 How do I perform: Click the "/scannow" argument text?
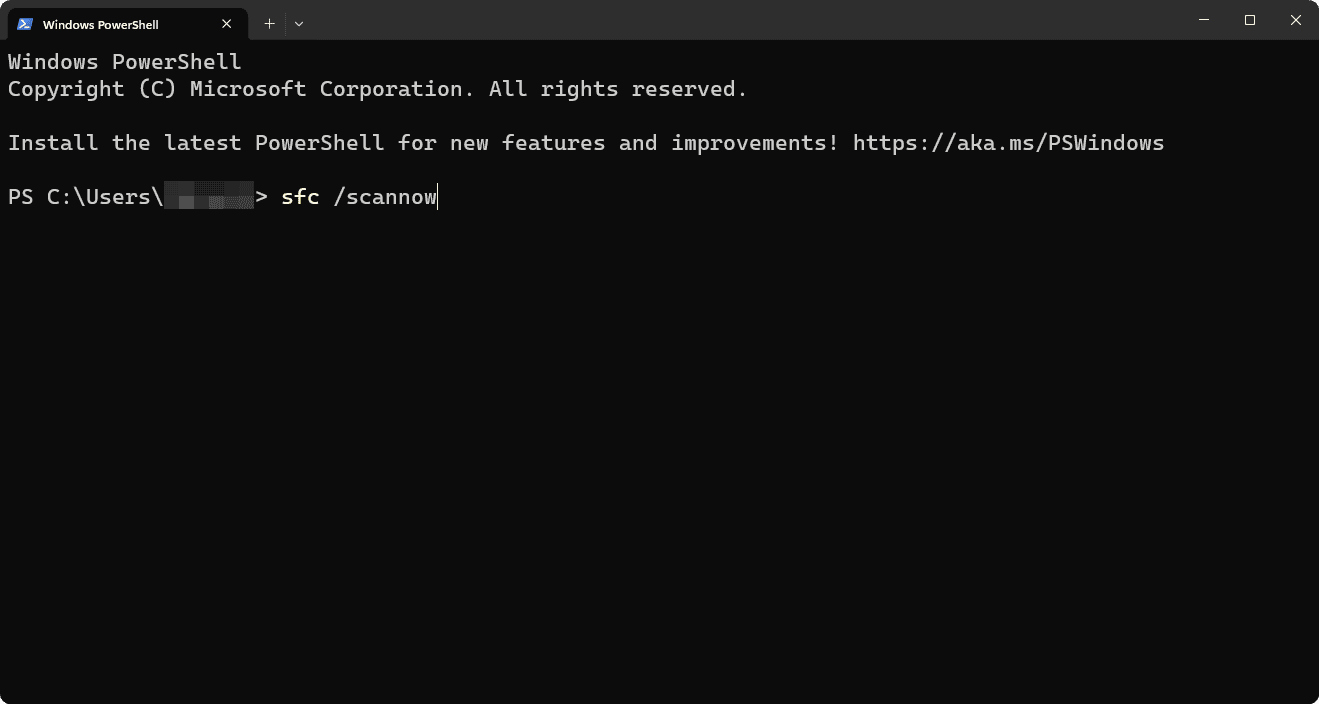coord(385,197)
